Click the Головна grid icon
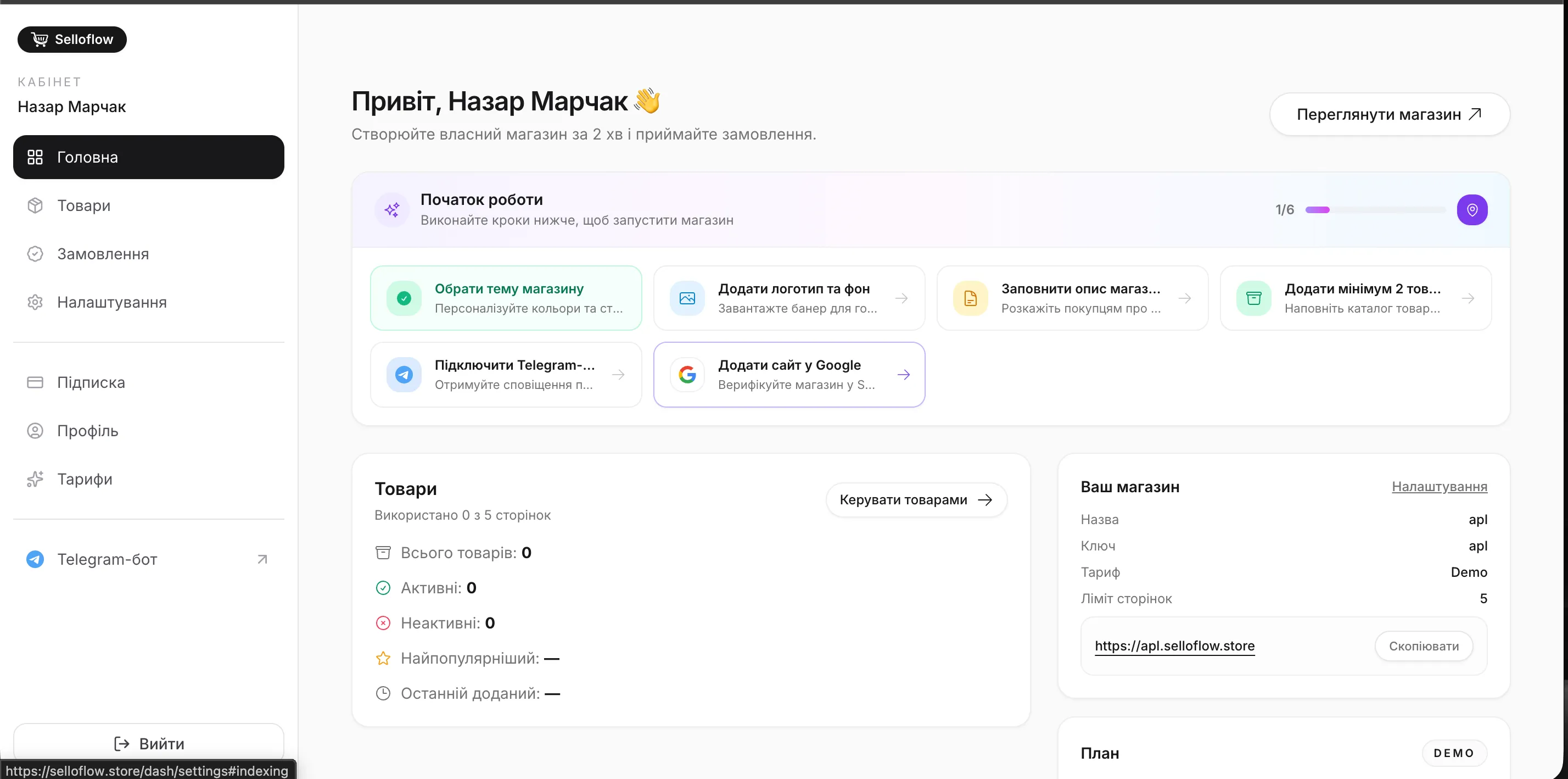1568x779 pixels. 35,157
